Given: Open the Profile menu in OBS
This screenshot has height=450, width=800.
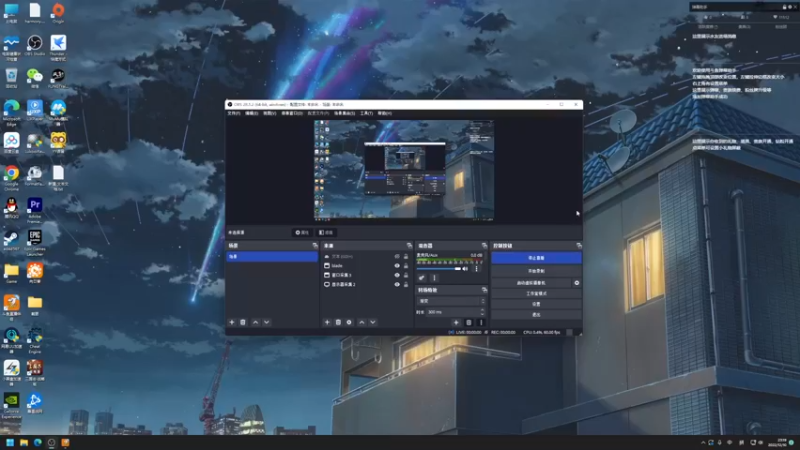Looking at the screenshot, I should tap(318, 113).
